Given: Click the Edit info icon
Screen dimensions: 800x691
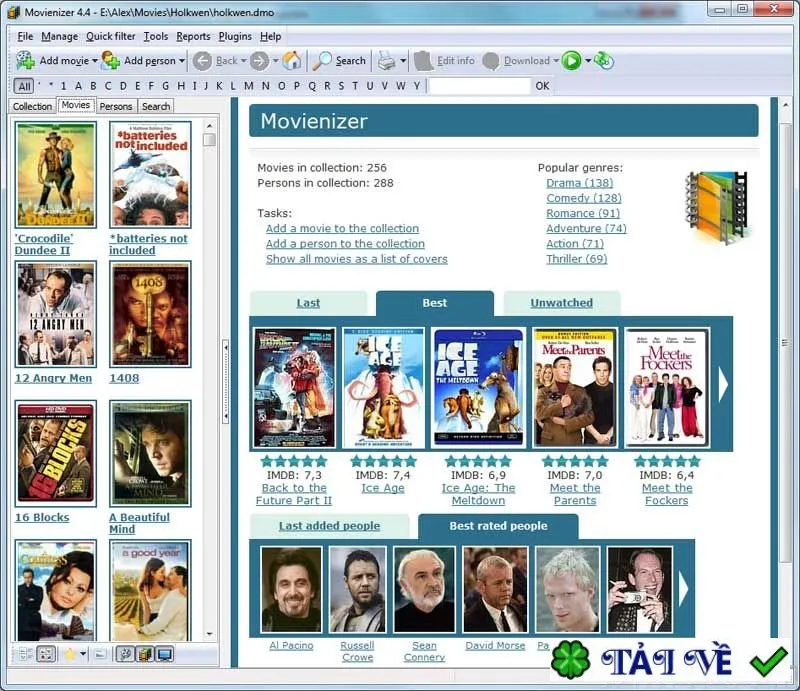Looking at the screenshot, I should pos(423,61).
